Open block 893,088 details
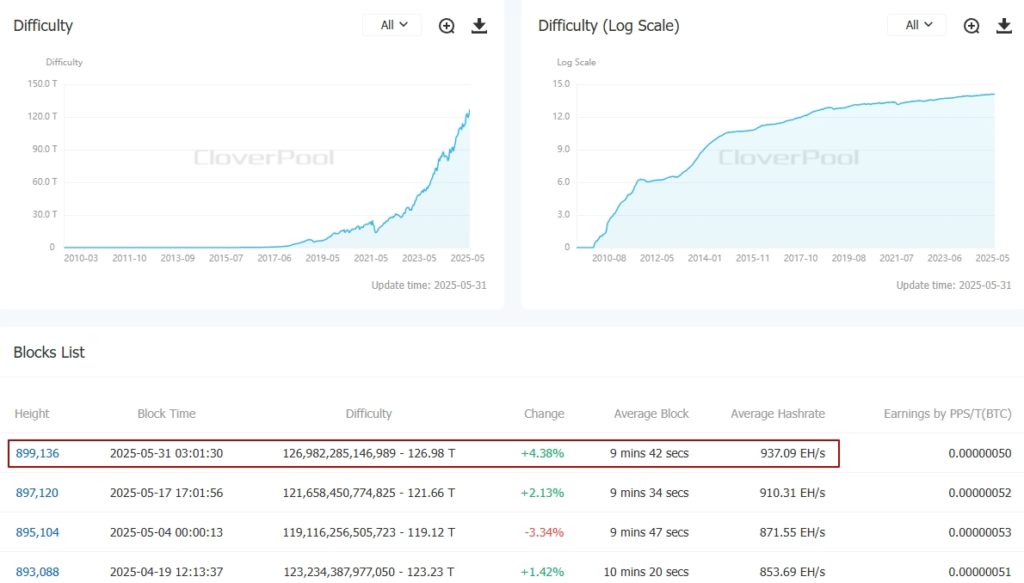This screenshot has height=583, width=1024. [x=37, y=572]
